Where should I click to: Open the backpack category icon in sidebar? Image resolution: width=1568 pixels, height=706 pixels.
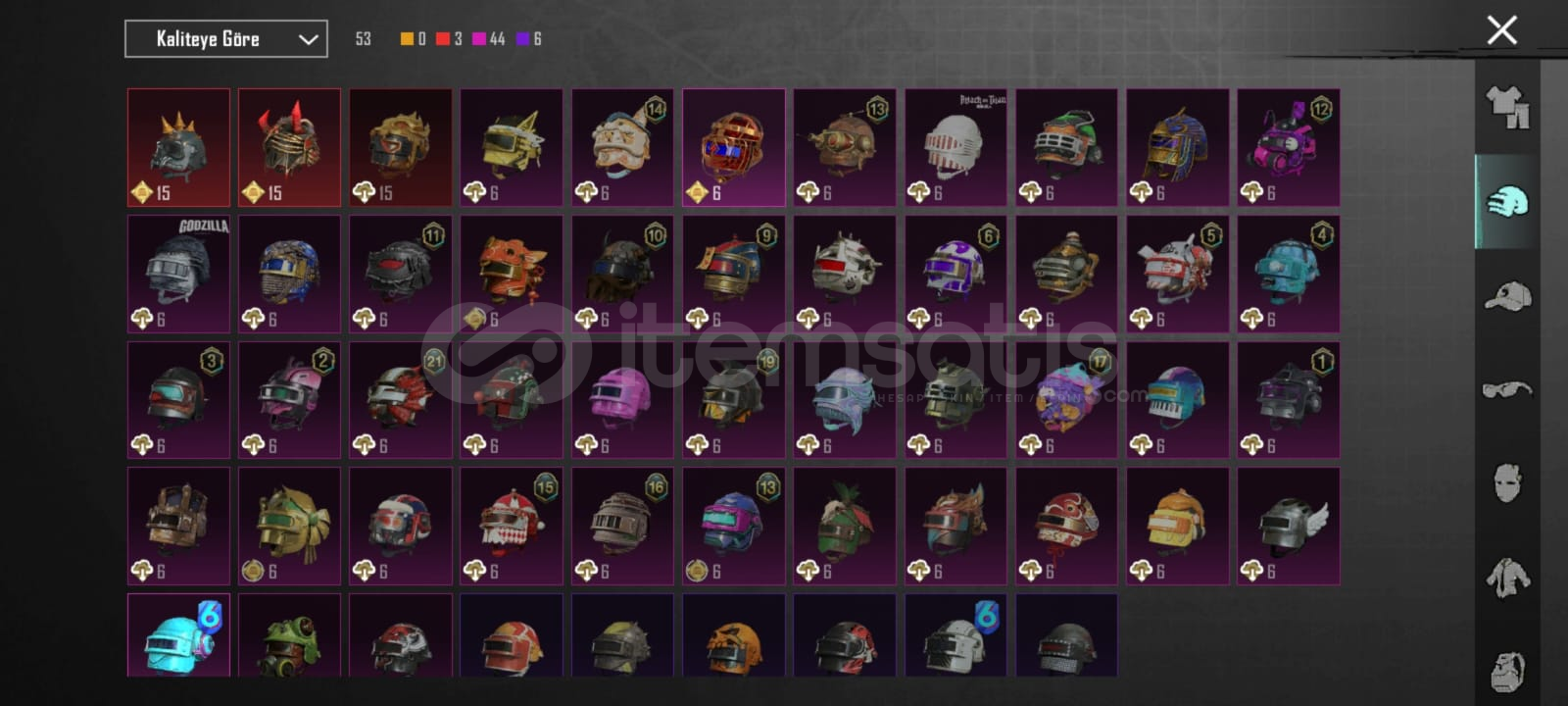pos(1507,671)
